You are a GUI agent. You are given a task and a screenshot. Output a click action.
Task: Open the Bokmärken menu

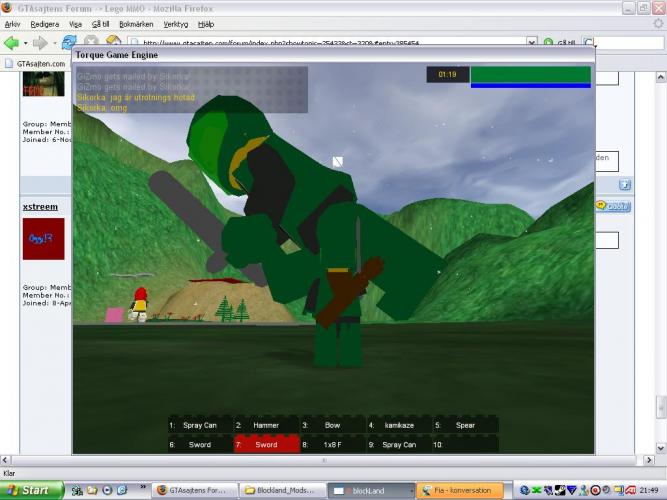(134, 23)
